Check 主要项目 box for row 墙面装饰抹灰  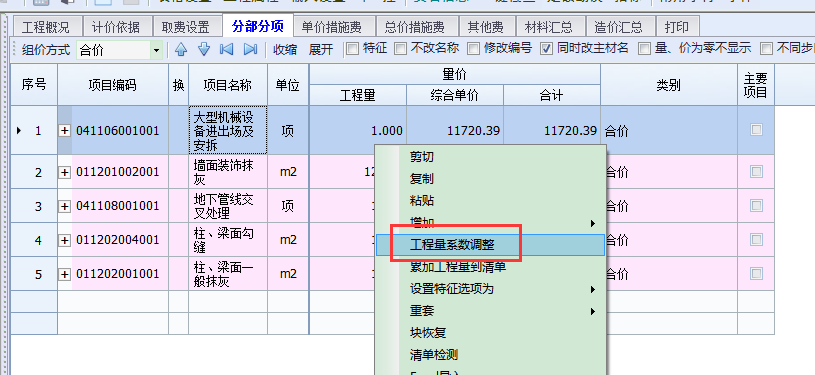tap(756, 171)
